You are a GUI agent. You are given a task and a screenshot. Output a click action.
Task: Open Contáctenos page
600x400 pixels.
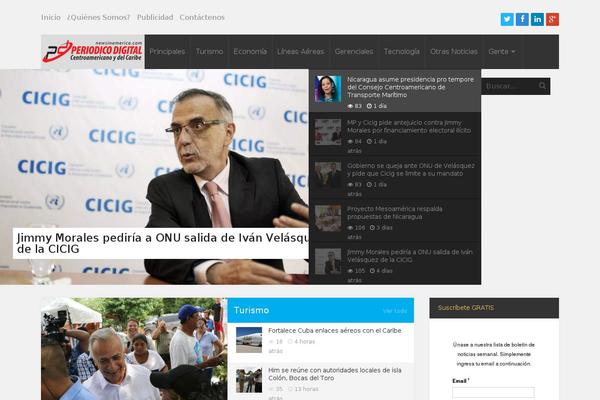tap(202, 17)
